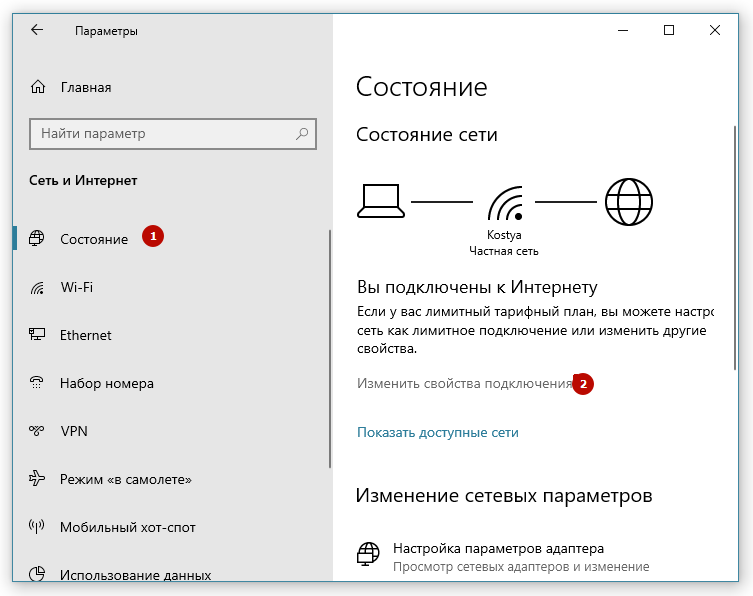
Task: Click Показать доступные сети link
Action: 438,432
